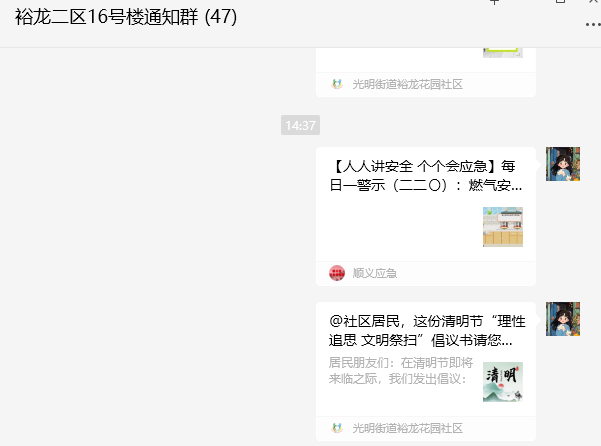The image size is (601, 446).
Task: Open sender's avatar beside the 清明节 article
Action: [563, 319]
